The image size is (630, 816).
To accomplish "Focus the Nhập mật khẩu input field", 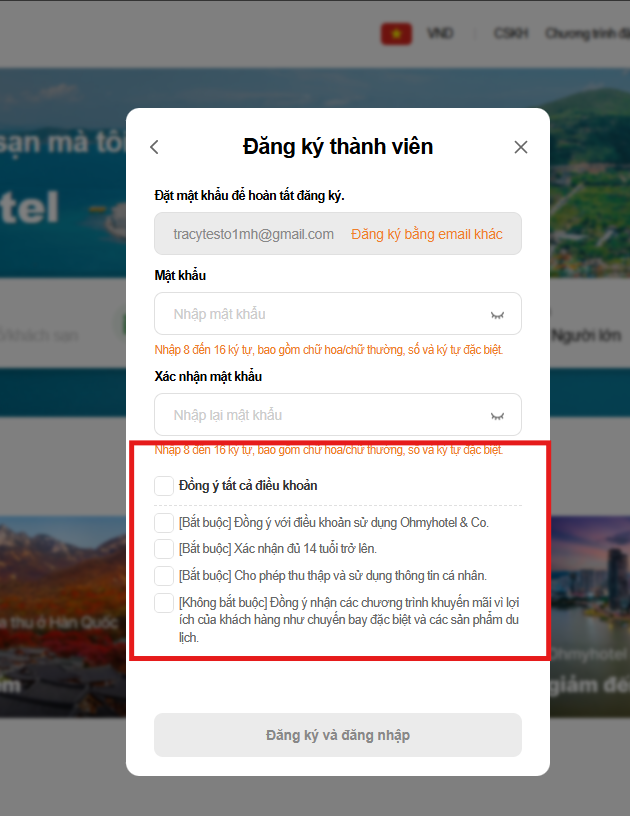I will point(338,313).
